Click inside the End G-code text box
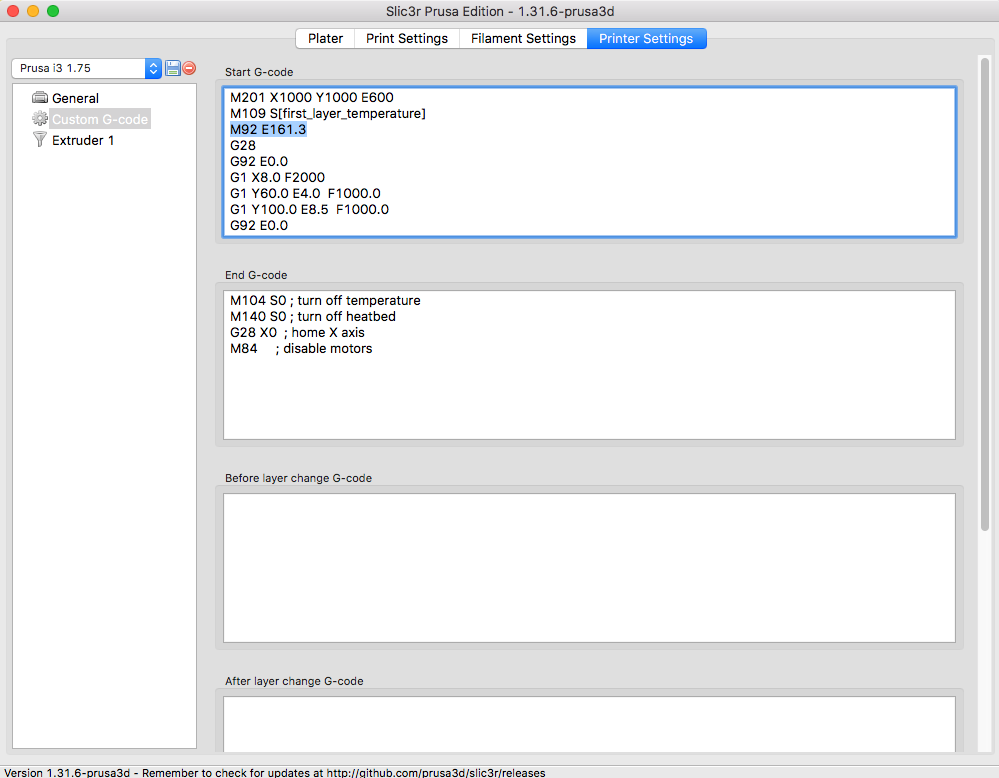This screenshot has width=999, height=778. pyautogui.click(x=588, y=390)
